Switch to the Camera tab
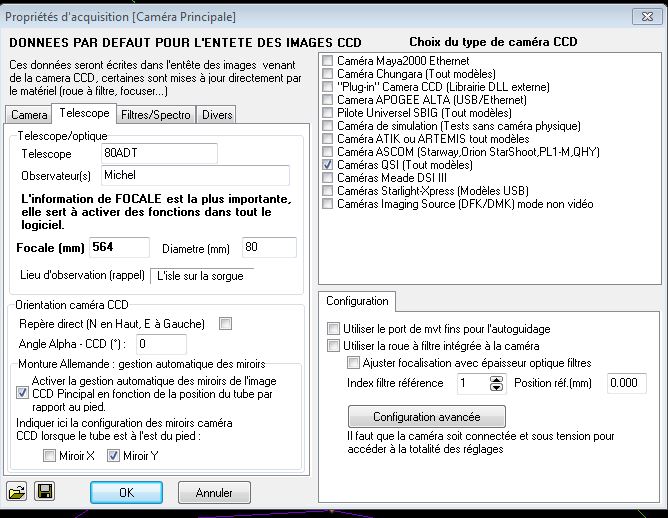The image size is (668, 518). pyautogui.click(x=29, y=115)
